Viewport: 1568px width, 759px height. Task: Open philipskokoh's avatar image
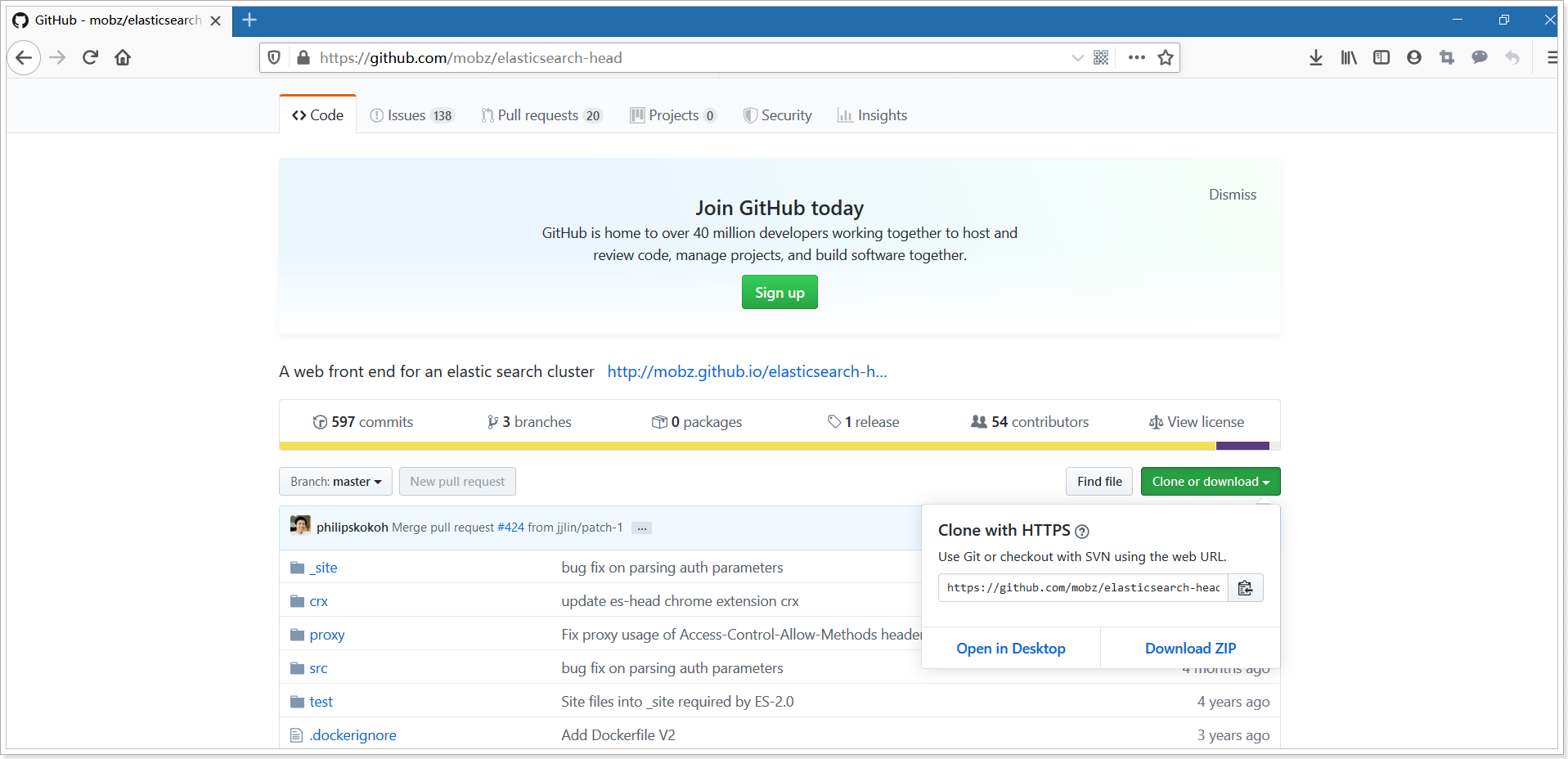(x=300, y=525)
